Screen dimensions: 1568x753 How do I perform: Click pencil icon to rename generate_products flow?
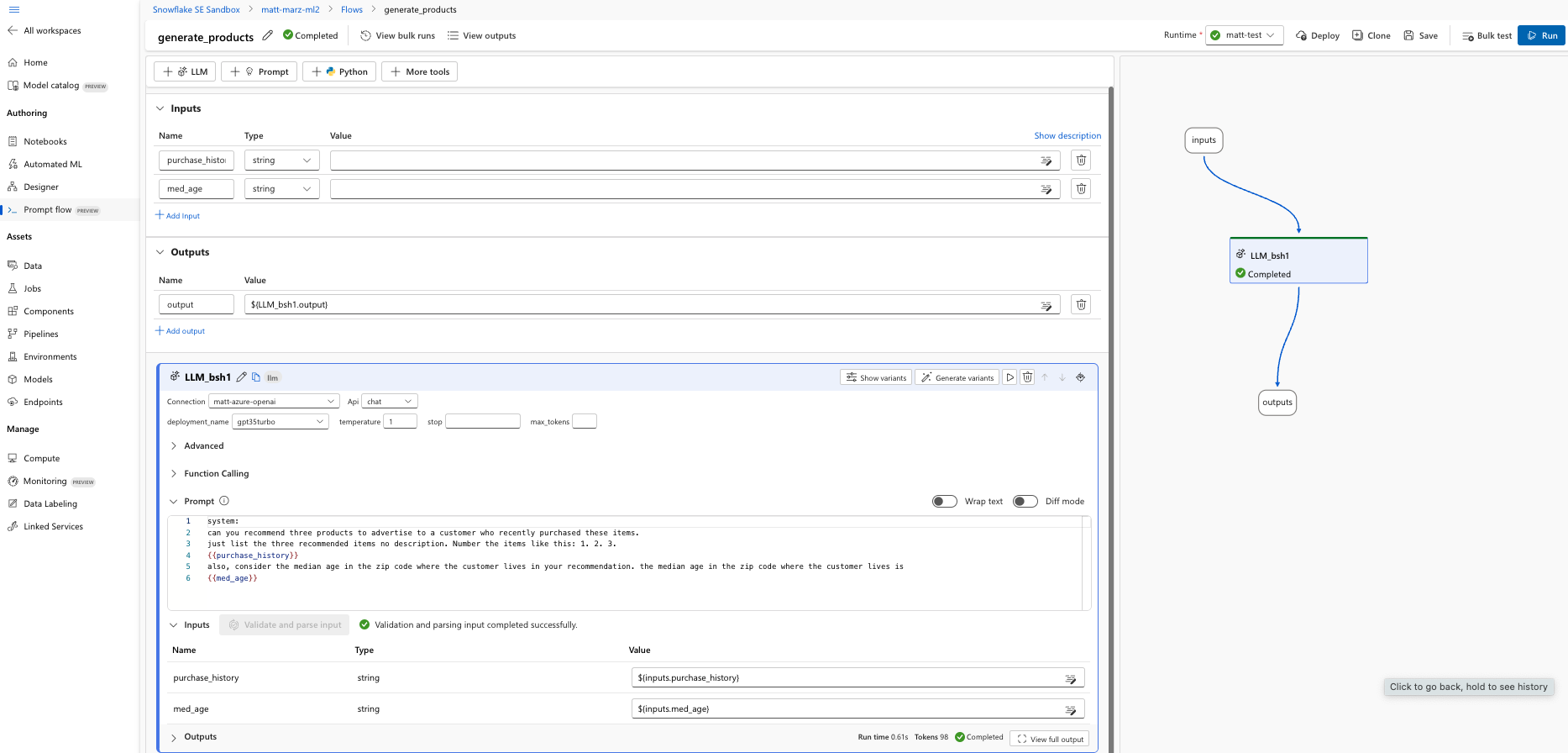[x=268, y=35]
